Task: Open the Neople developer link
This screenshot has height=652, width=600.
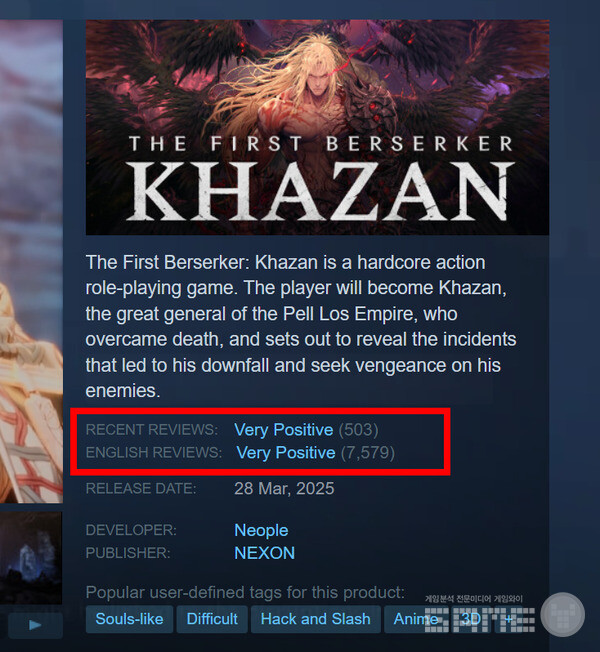Action: coord(261,530)
